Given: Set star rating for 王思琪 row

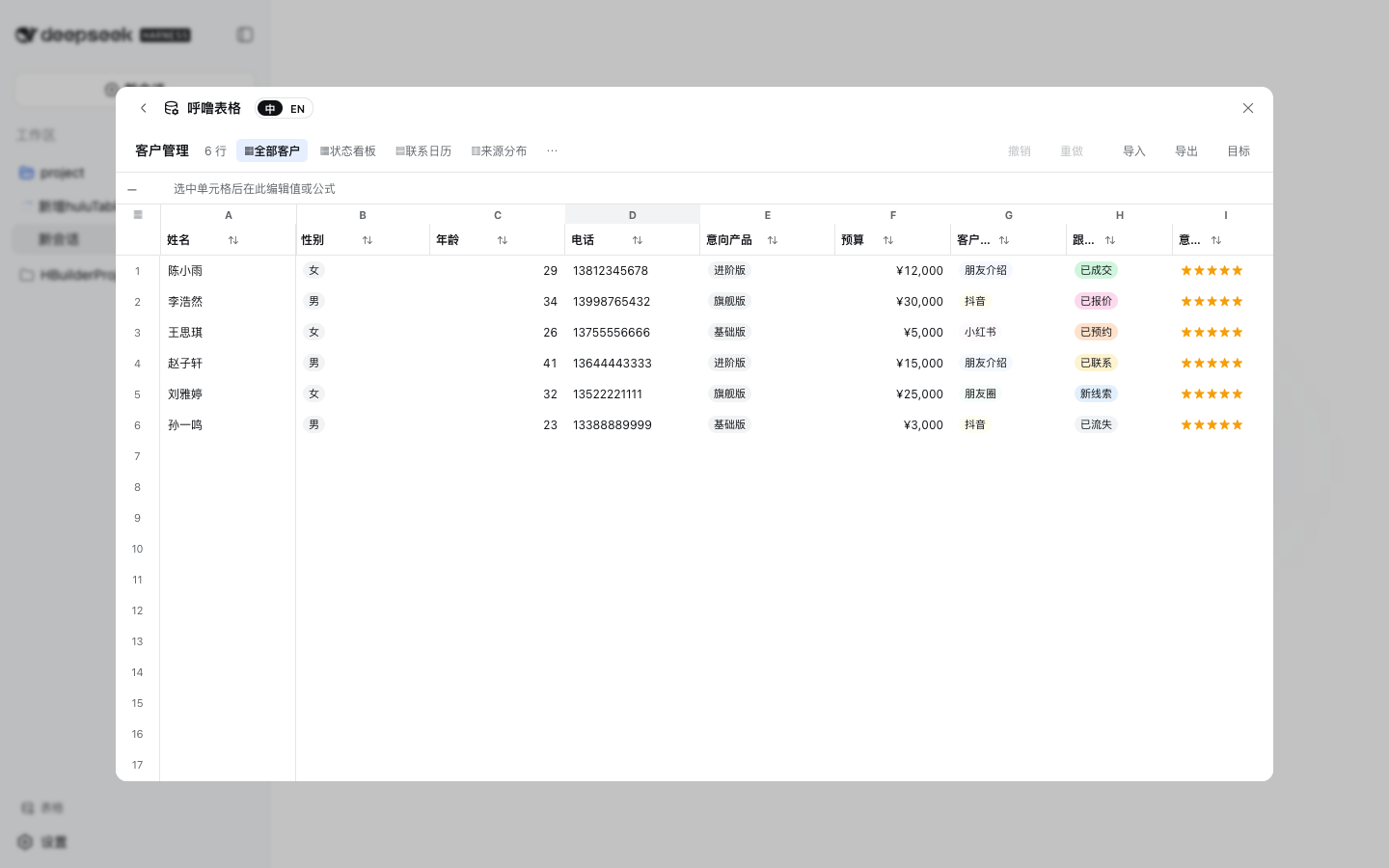Looking at the screenshot, I should [x=1212, y=333].
